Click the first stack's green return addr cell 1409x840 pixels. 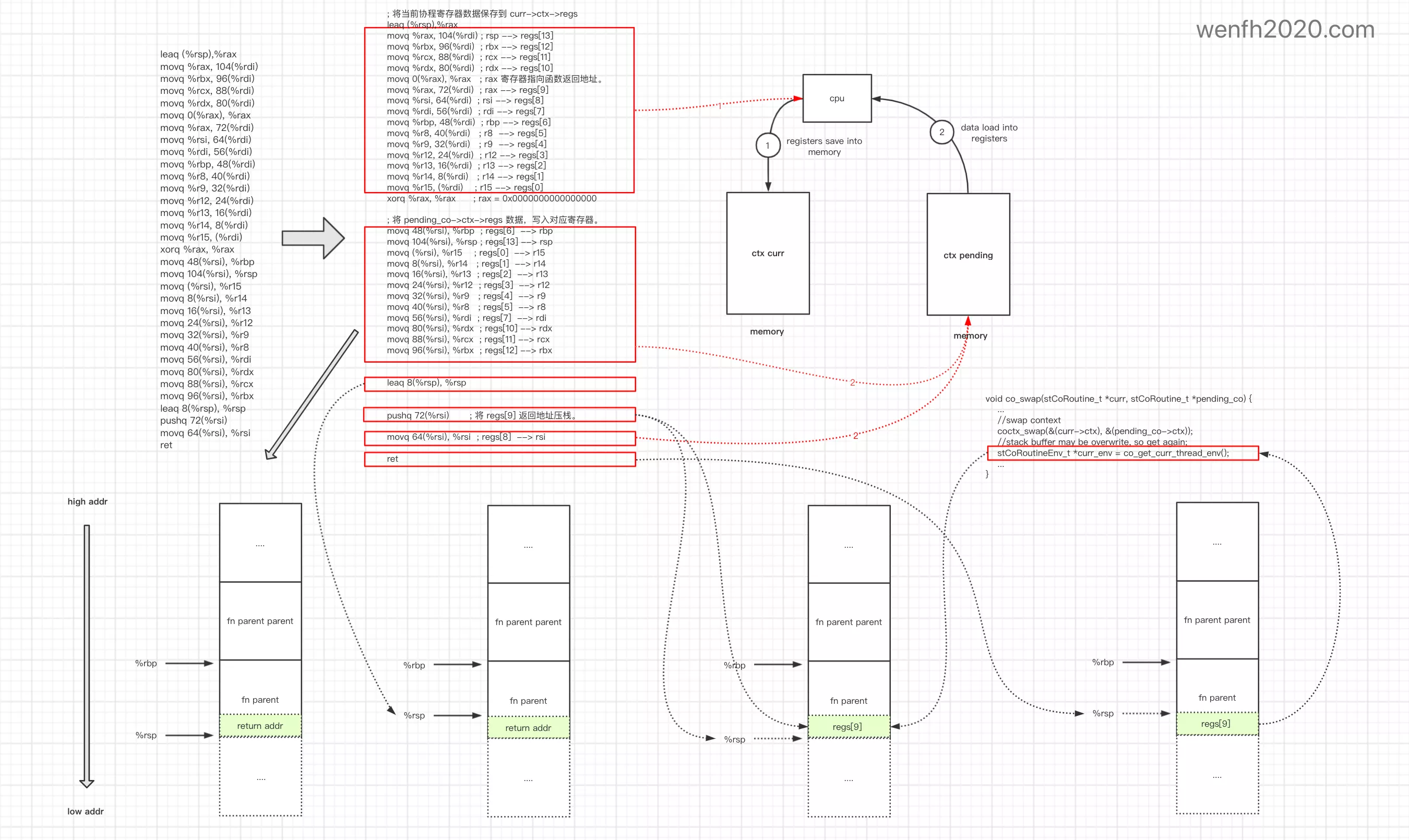(260, 726)
